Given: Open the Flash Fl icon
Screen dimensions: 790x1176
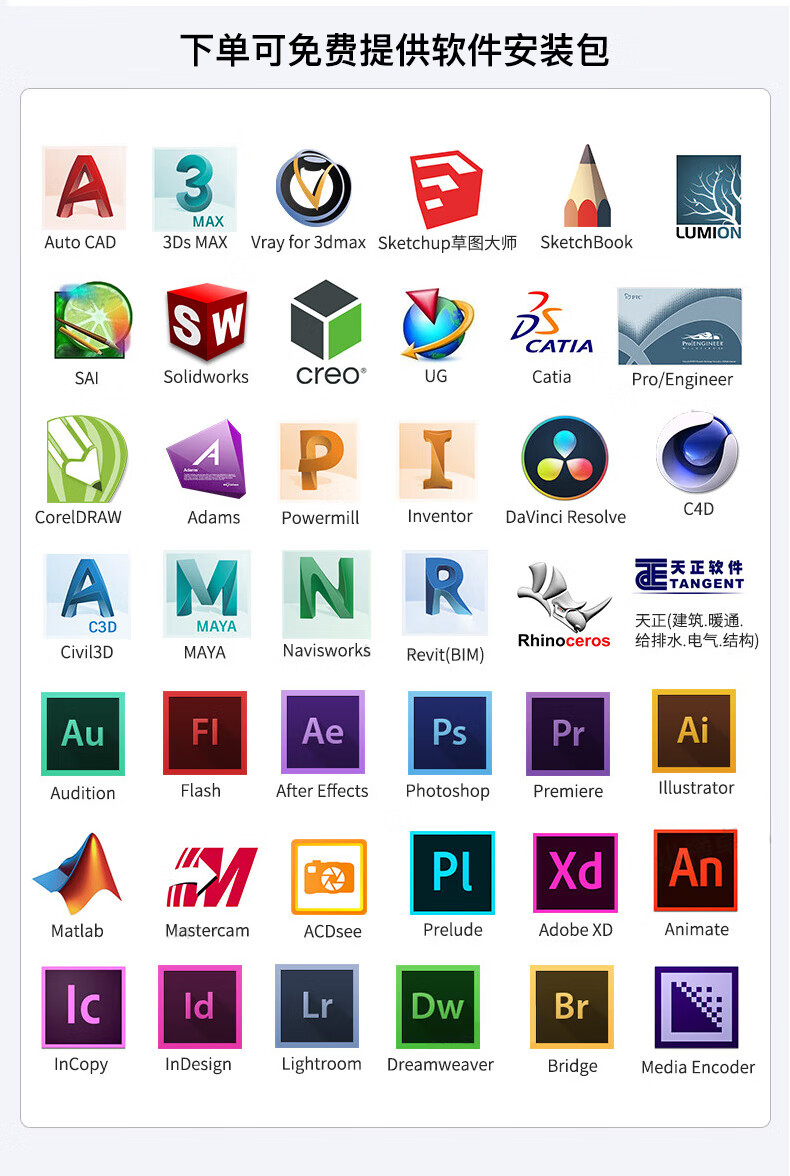Looking at the screenshot, I should click(205, 733).
